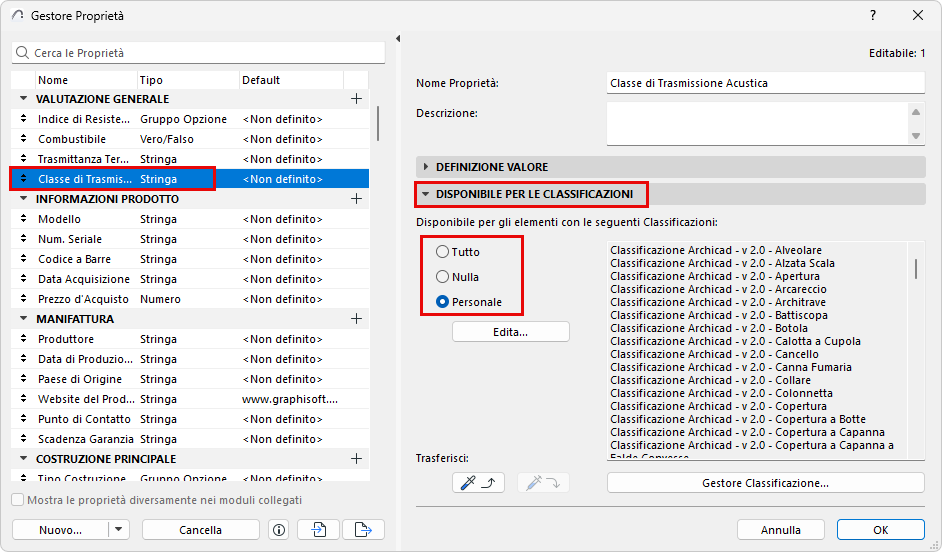Click the export properties icon
Viewport: 942px width, 552px height.
363,530
